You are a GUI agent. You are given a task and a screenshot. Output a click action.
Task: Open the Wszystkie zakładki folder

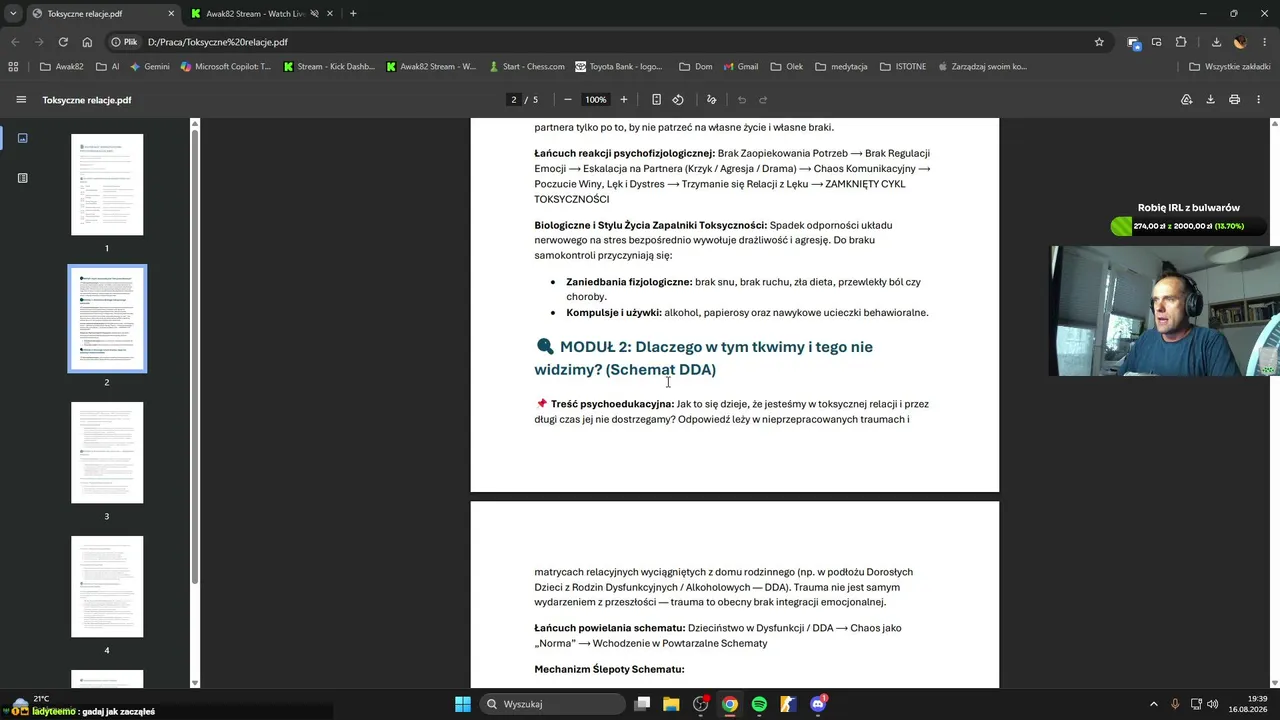coord(1230,67)
